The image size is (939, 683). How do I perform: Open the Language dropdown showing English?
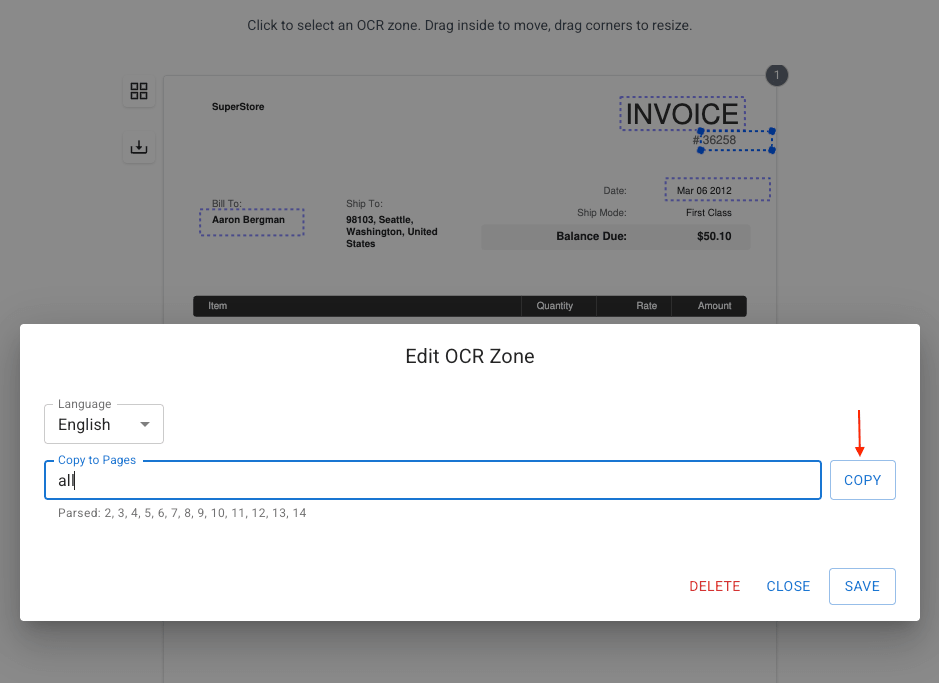104,425
